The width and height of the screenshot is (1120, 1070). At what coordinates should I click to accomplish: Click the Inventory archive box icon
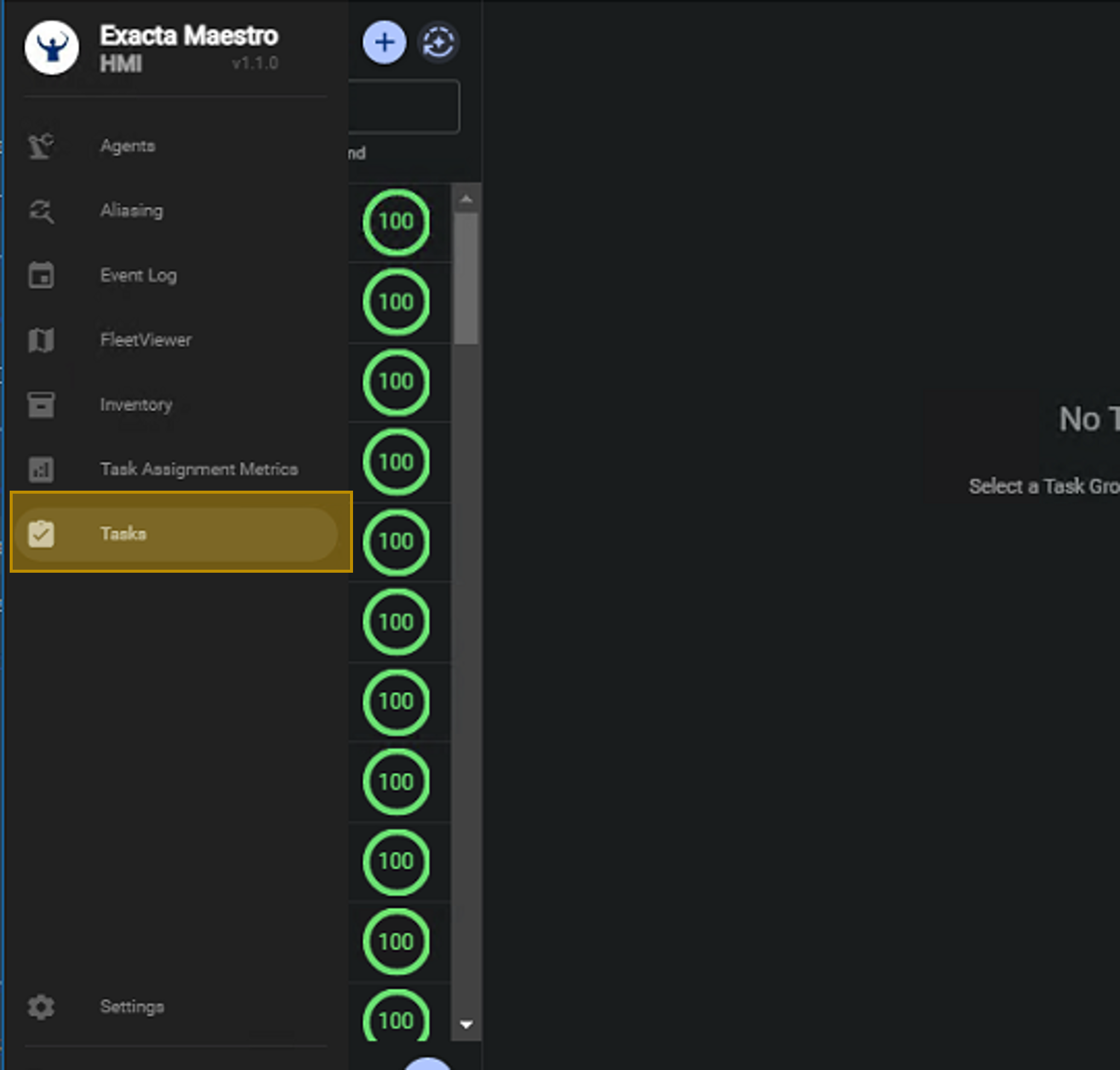point(41,404)
